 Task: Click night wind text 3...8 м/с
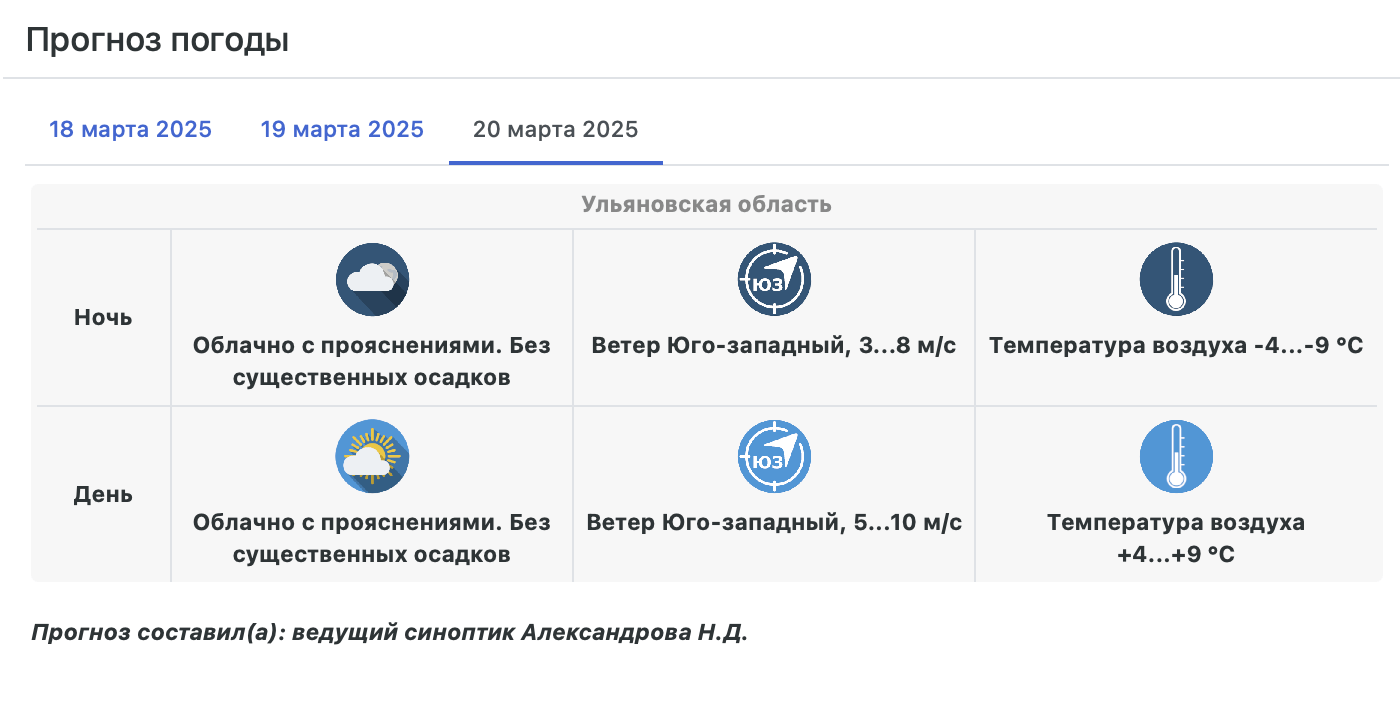[x=907, y=346]
